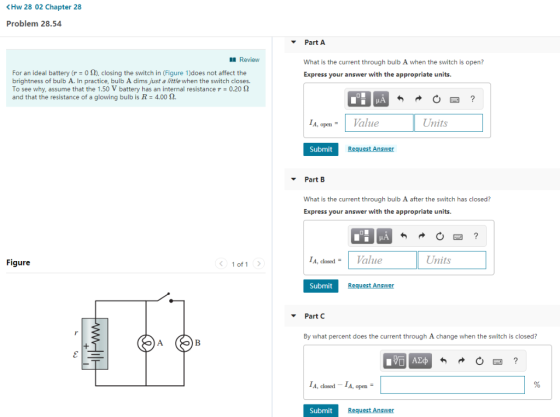
Task: Go back to Hw 28 02 Chapter 28
Action: click(x=44, y=7)
